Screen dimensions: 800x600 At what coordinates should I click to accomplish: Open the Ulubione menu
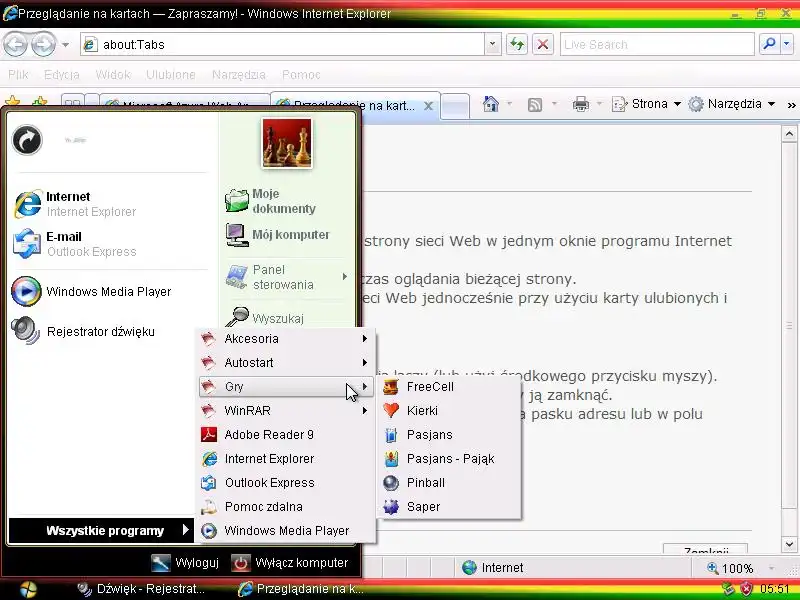(x=170, y=75)
